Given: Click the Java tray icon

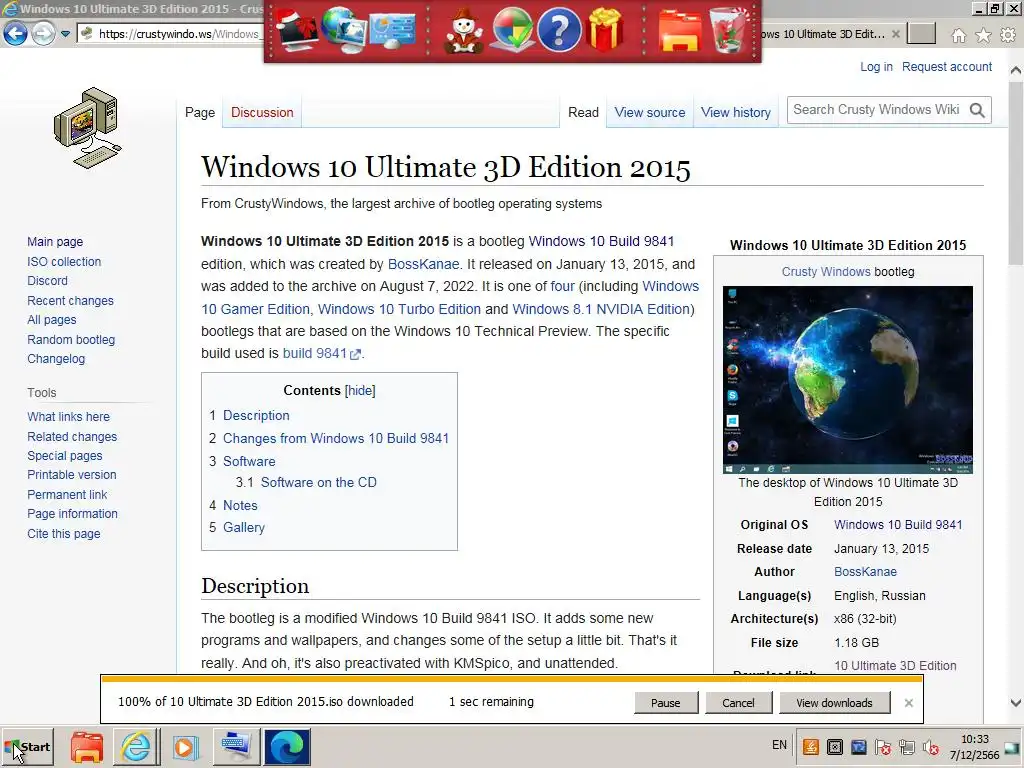Looking at the screenshot, I should [x=810, y=746].
